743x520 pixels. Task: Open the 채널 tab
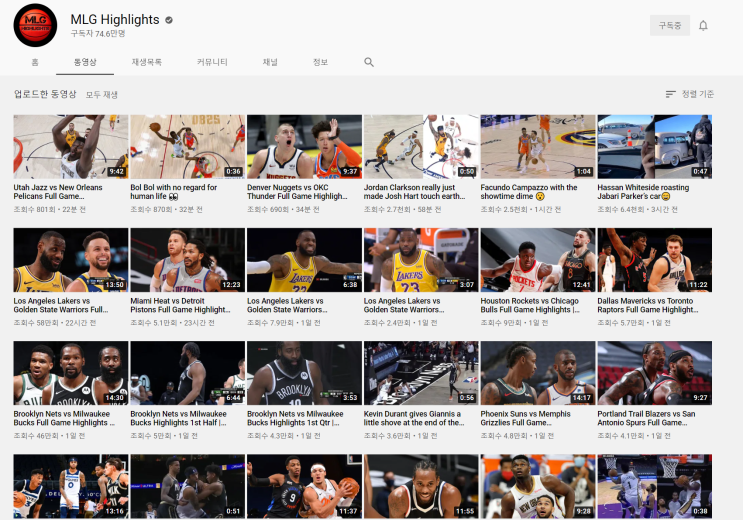coord(270,62)
